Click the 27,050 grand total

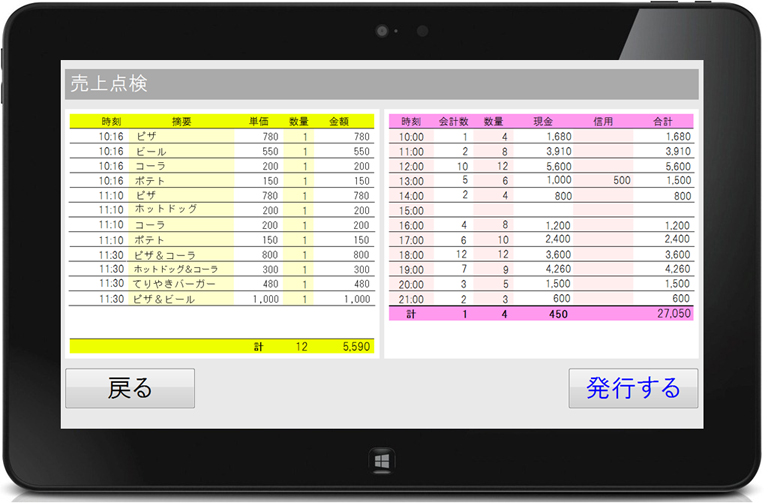[673, 313]
